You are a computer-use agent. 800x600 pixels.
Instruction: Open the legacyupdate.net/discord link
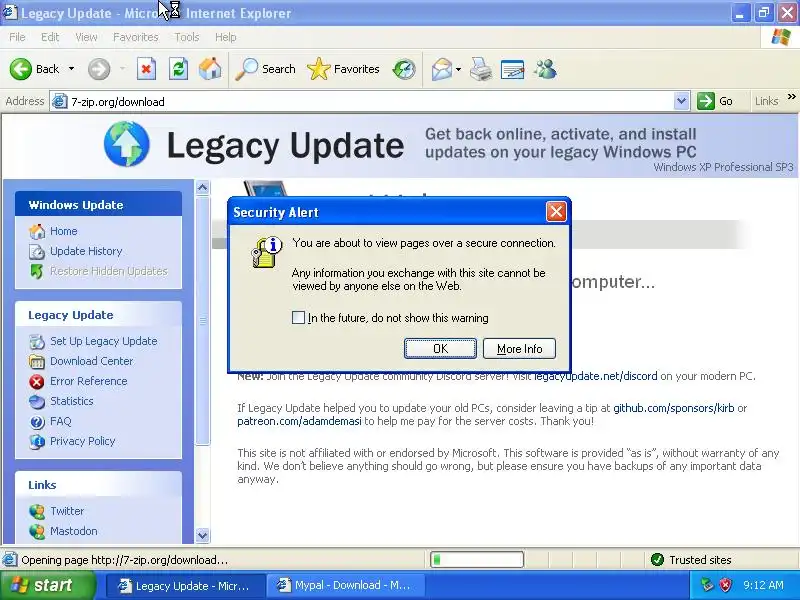(x=595, y=377)
